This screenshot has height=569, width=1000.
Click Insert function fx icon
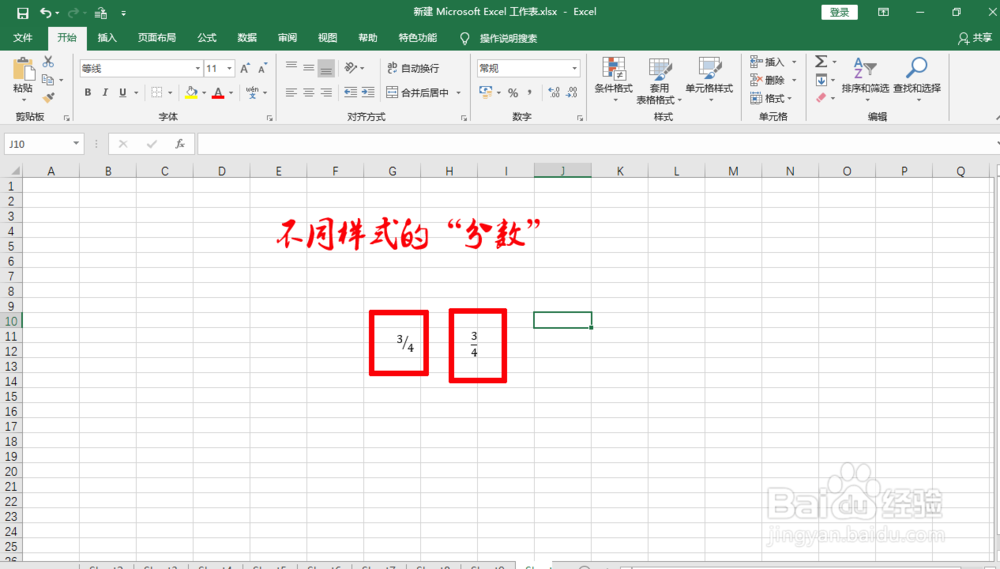pyautogui.click(x=180, y=144)
